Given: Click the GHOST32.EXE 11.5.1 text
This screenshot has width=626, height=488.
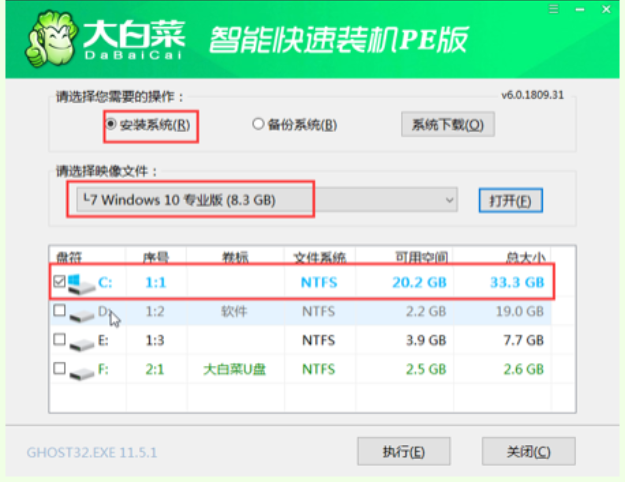Looking at the screenshot, I should [x=92, y=452].
